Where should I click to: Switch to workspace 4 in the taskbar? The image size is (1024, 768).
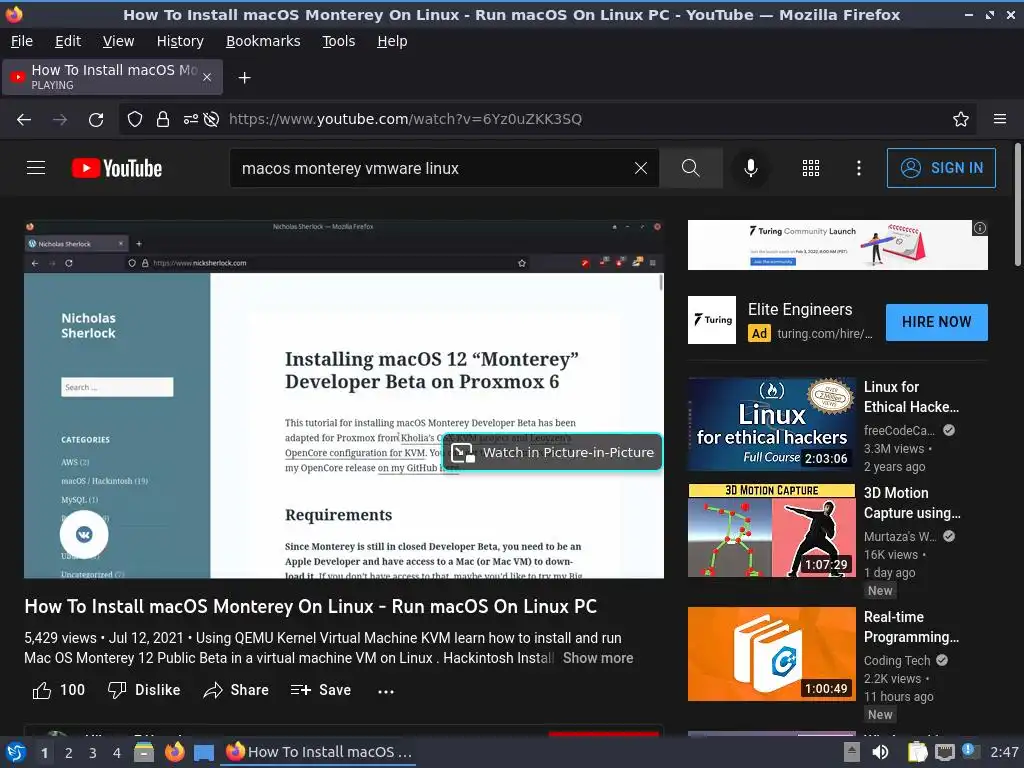[x=117, y=753]
